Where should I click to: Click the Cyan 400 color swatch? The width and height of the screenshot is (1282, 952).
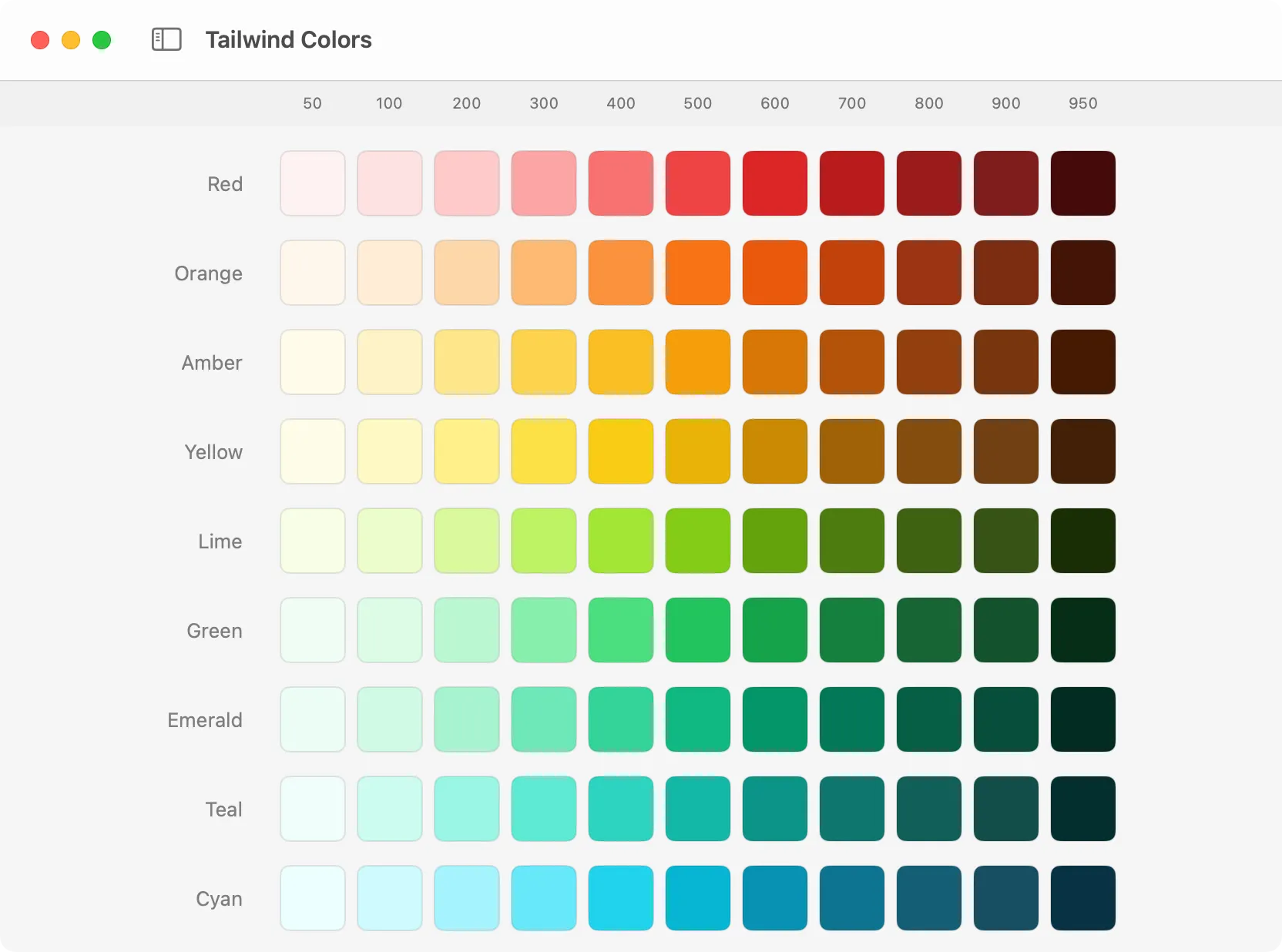(x=620, y=898)
